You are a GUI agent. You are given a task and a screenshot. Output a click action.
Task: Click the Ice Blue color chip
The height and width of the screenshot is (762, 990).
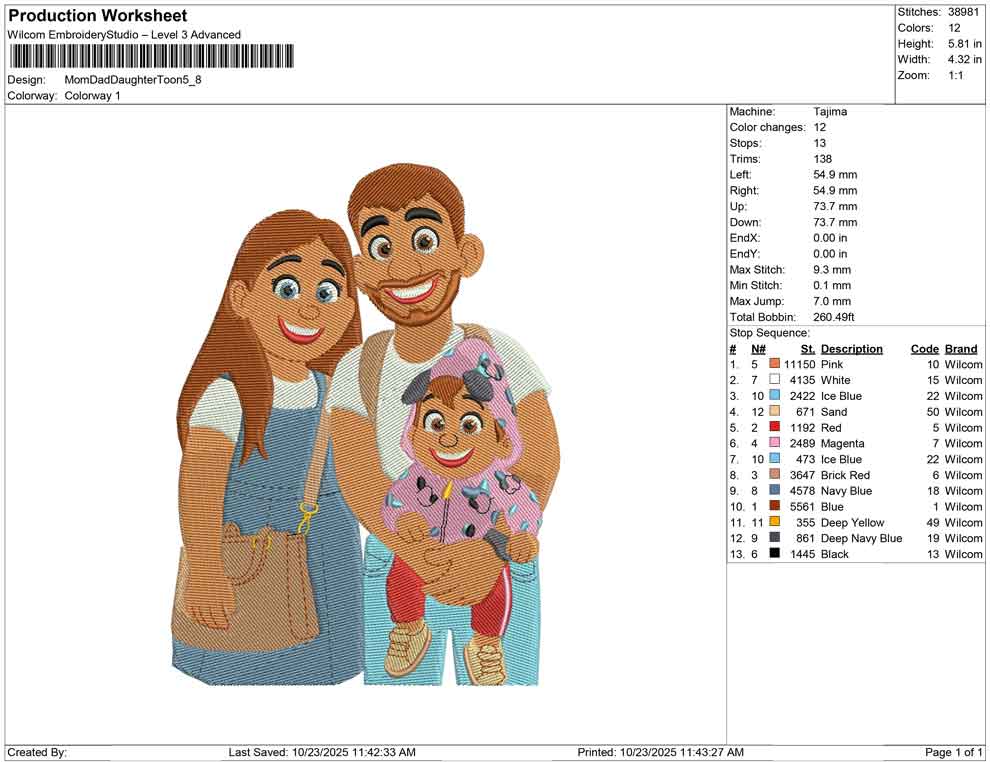point(774,396)
